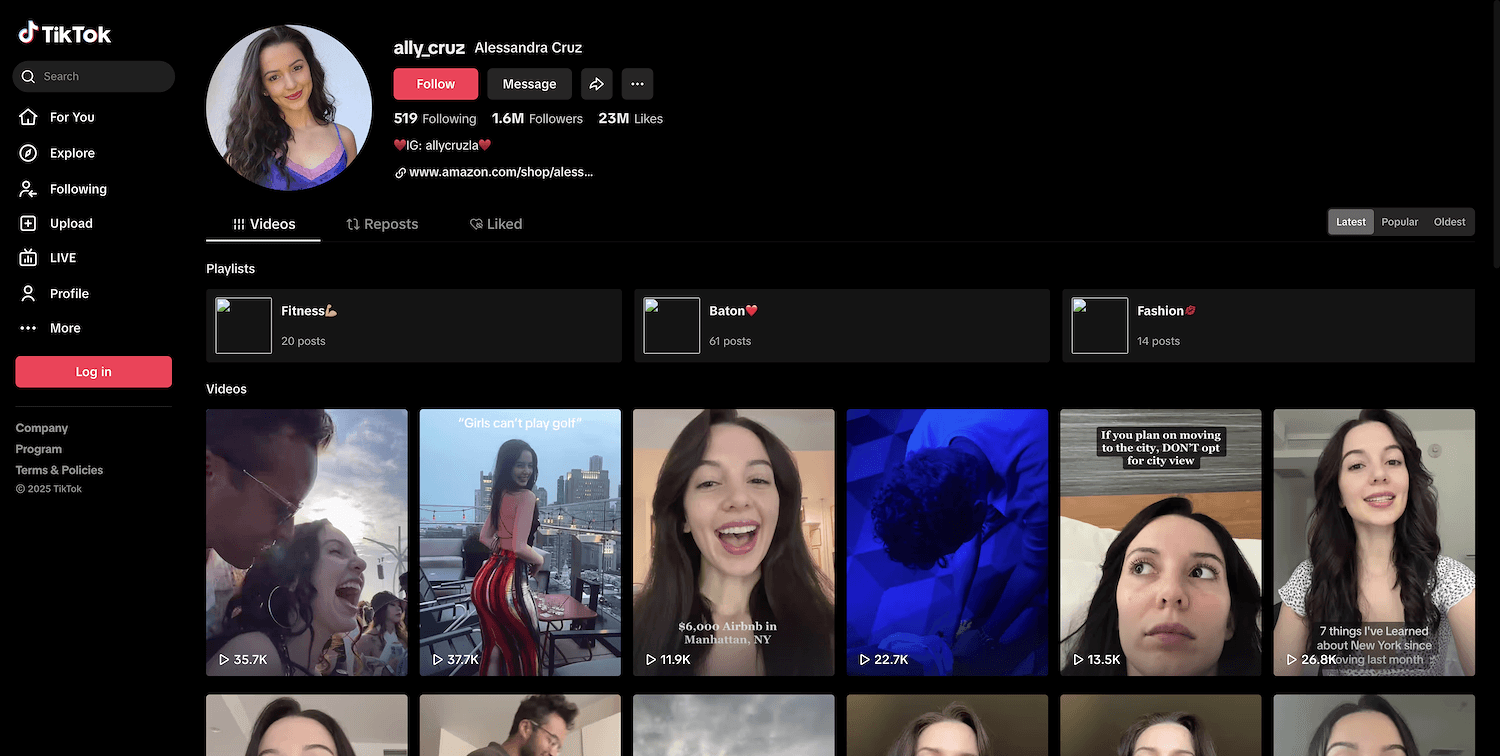The height and width of the screenshot is (756, 1500).
Task: Open the Amazon shop link in bio
Action: tap(500, 172)
